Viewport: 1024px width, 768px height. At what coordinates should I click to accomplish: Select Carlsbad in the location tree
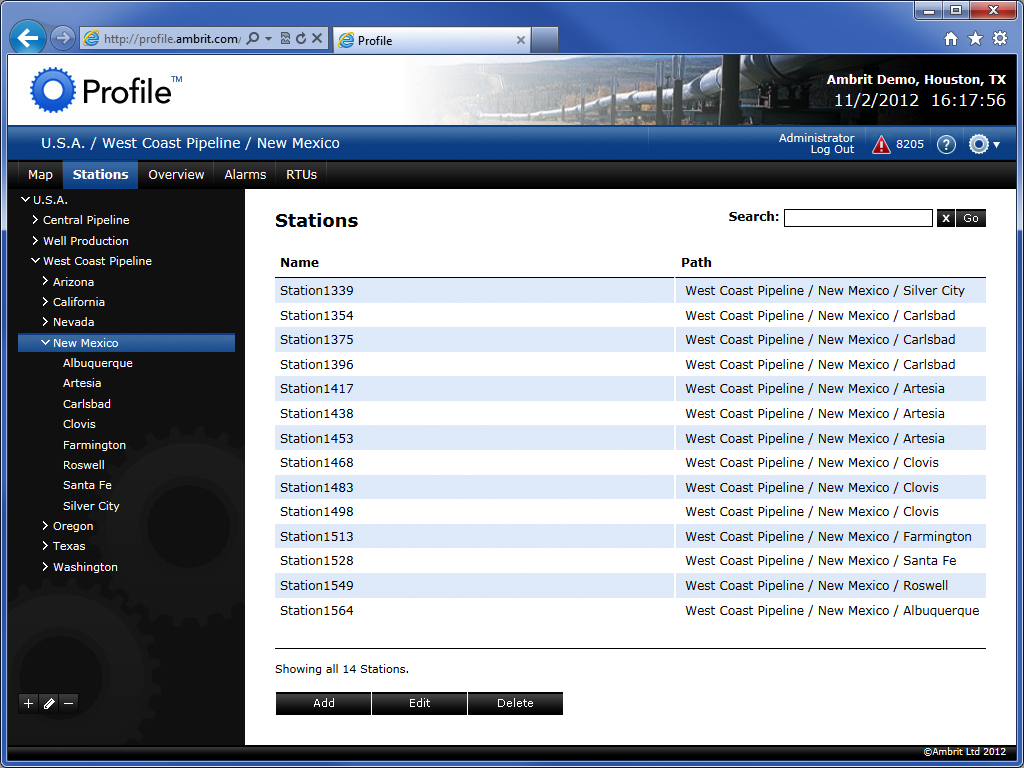tap(87, 404)
